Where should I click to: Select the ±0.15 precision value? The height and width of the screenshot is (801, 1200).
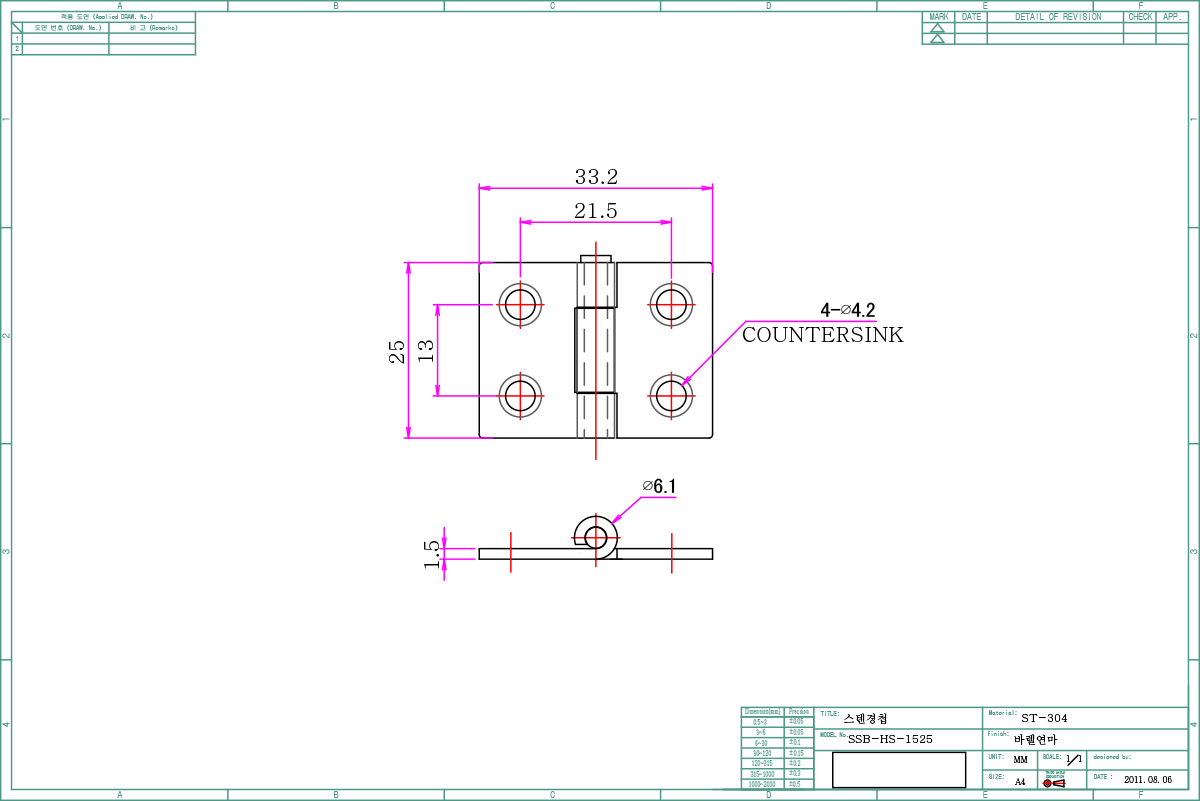[x=797, y=753]
